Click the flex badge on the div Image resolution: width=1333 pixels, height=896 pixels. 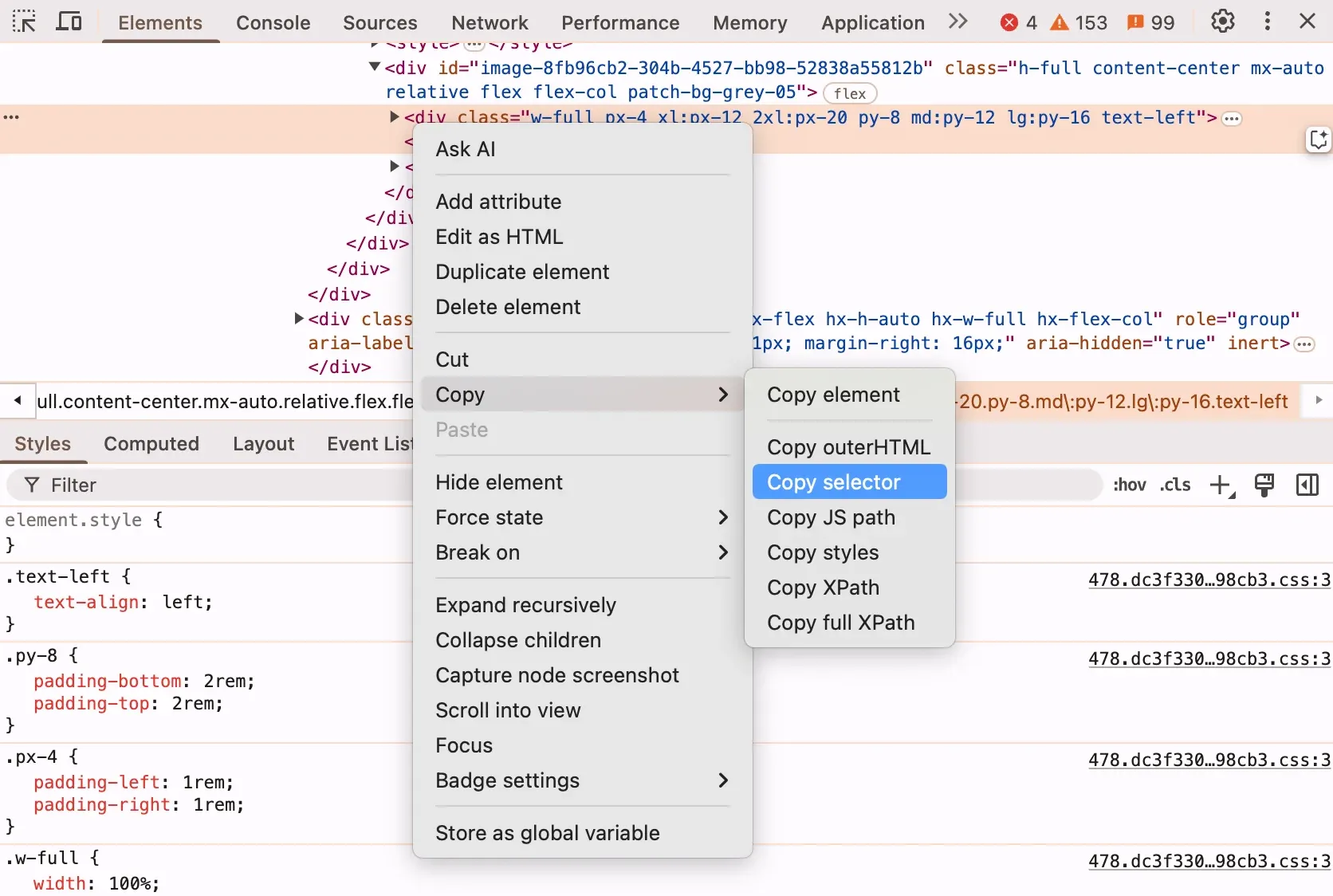850,93
